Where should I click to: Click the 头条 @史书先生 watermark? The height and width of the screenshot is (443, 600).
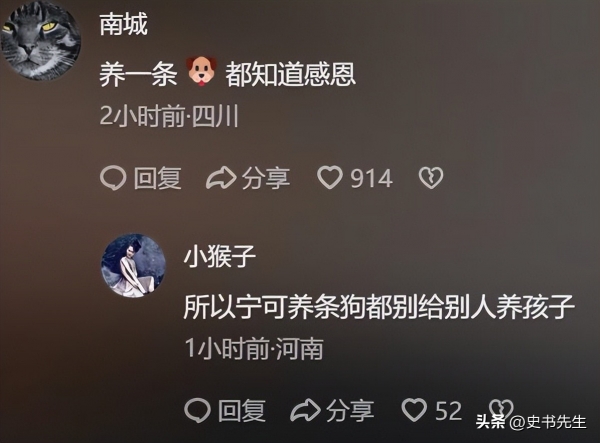531,422
